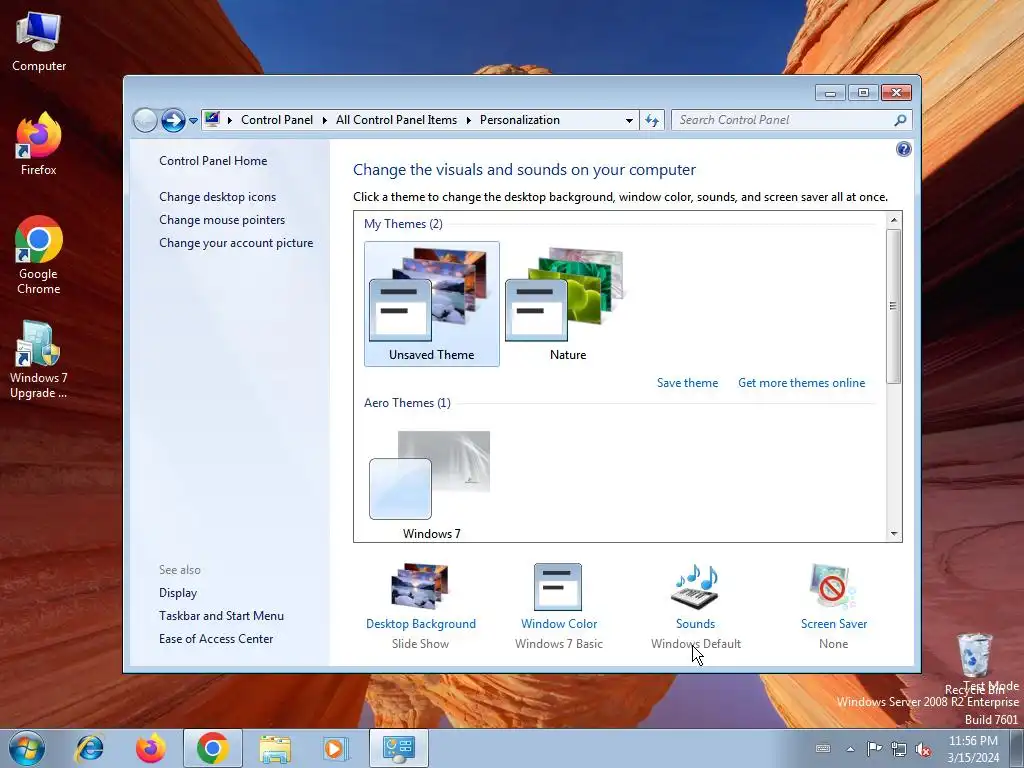Viewport: 1024px width, 768px height.
Task: Click the muted volume tray icon
Action: coord(923,749)
